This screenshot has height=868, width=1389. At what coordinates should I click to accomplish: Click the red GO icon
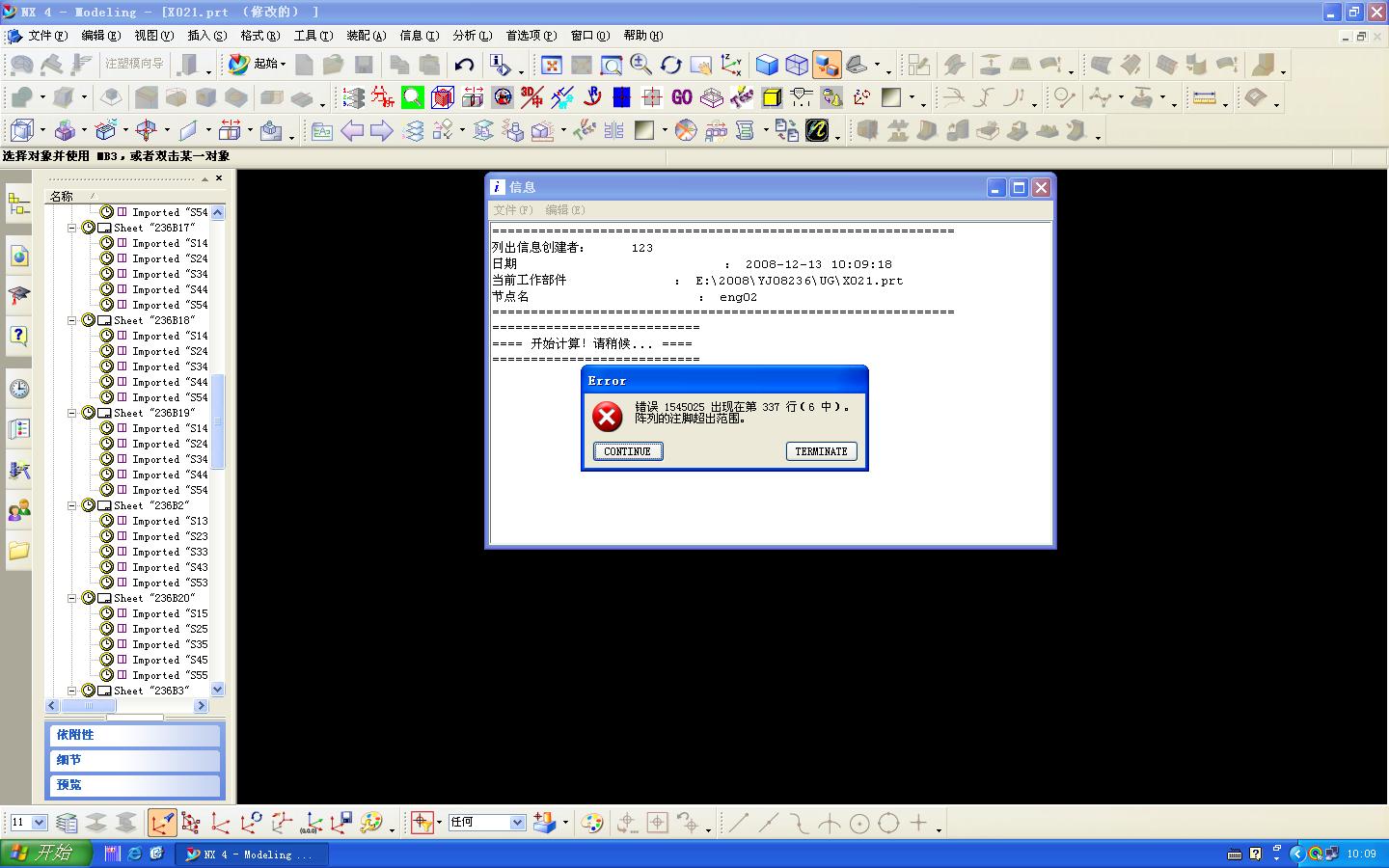(682, 97)
